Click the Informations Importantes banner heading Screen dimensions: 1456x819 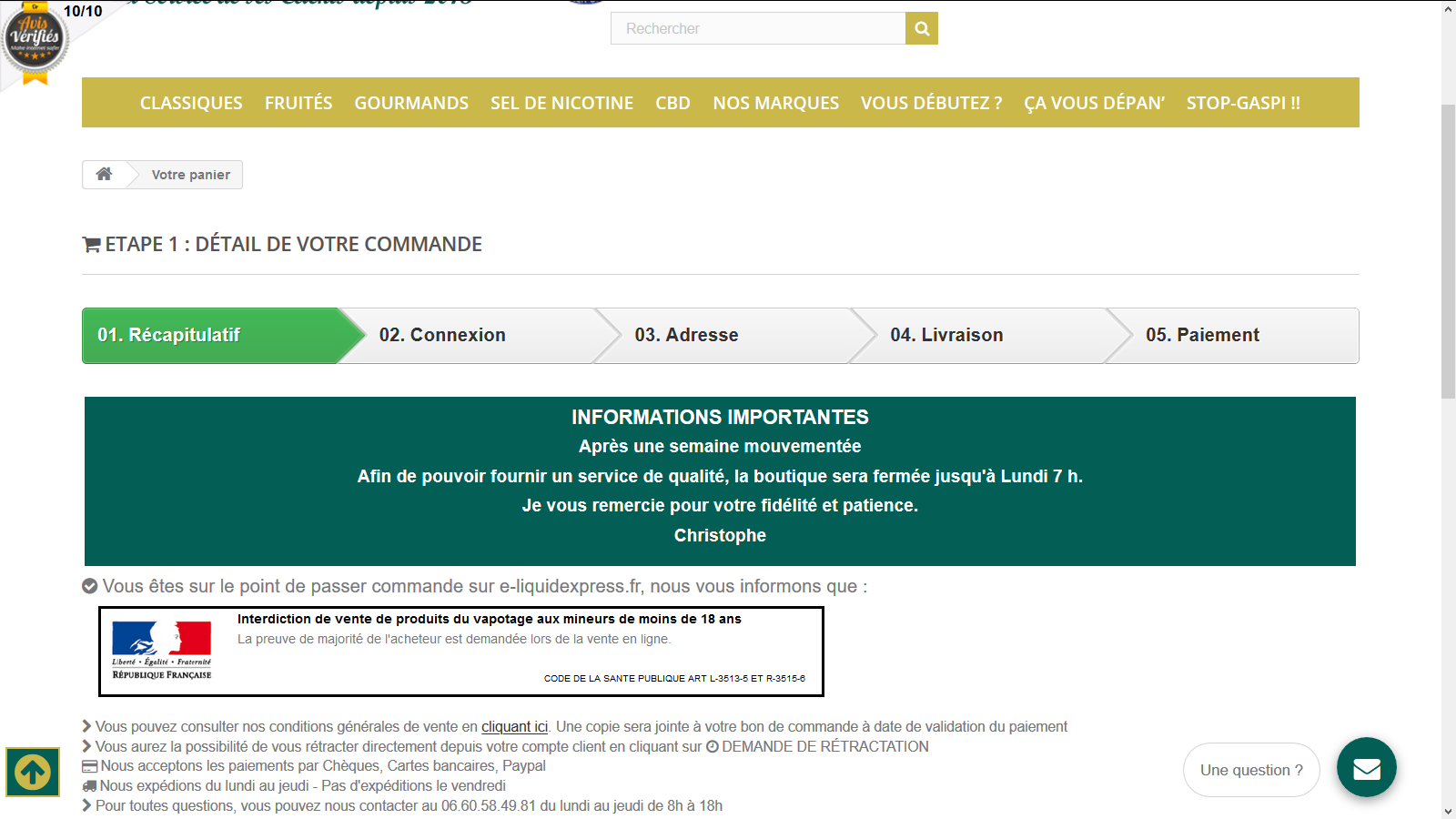click(x=720, y=418)
